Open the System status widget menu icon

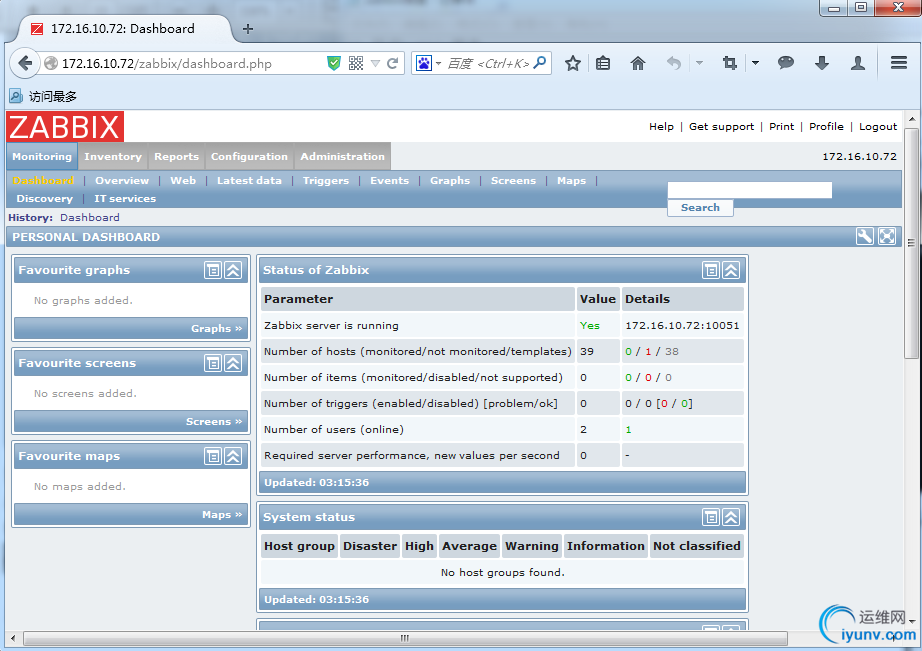[711, 517]
